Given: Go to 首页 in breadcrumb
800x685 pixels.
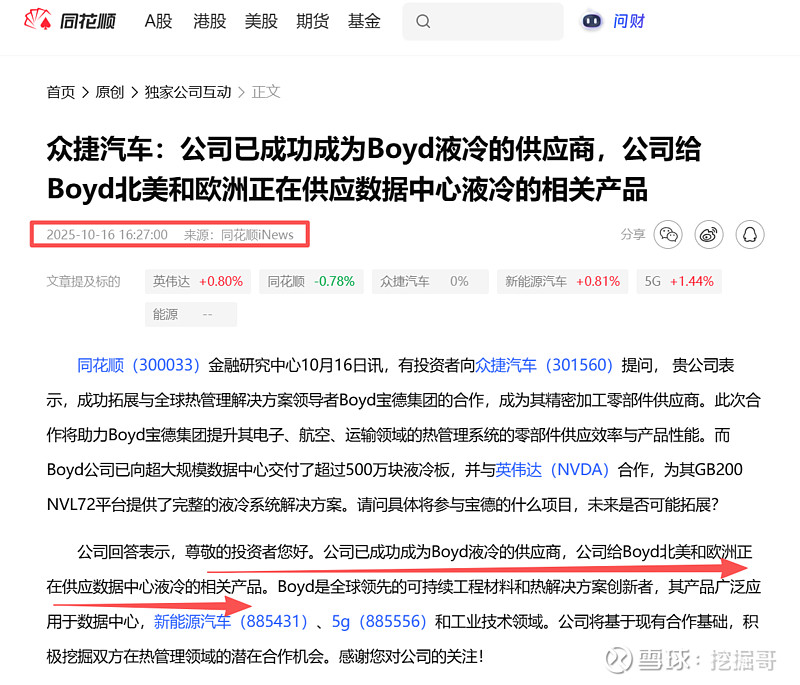Looking at the screenshot, I should click(x=61, y=92).
